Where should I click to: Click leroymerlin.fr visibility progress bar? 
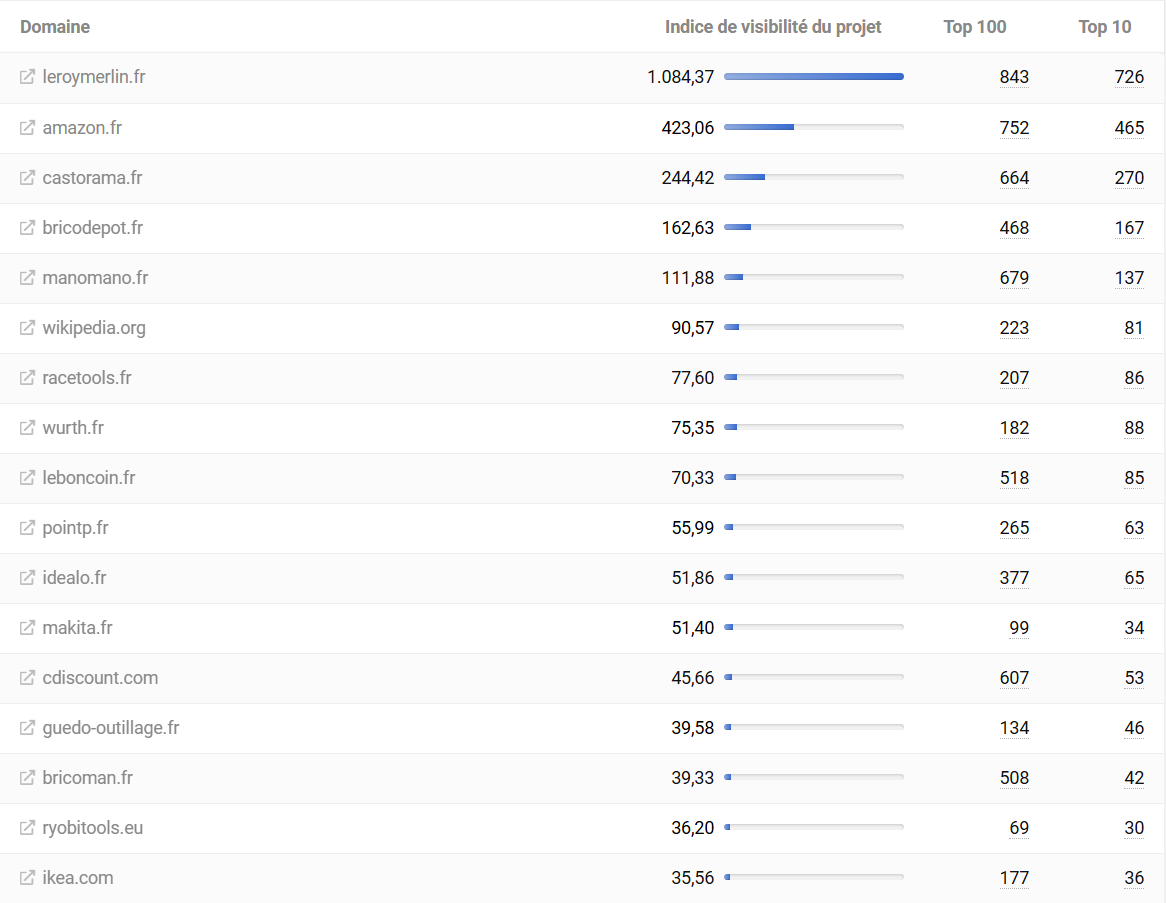click(814, 77)
